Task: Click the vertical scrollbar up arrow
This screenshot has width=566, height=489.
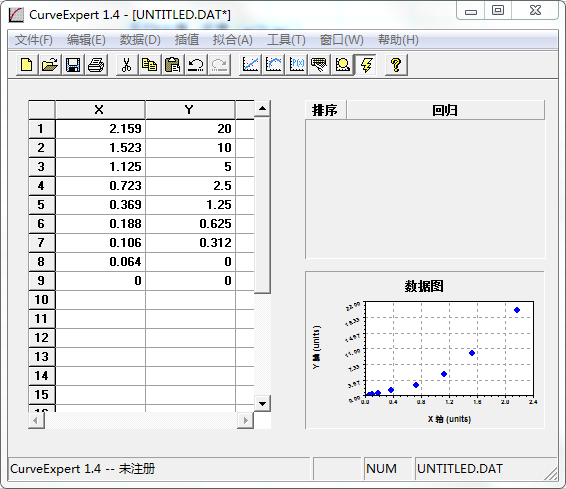Action: coord(262,108)
